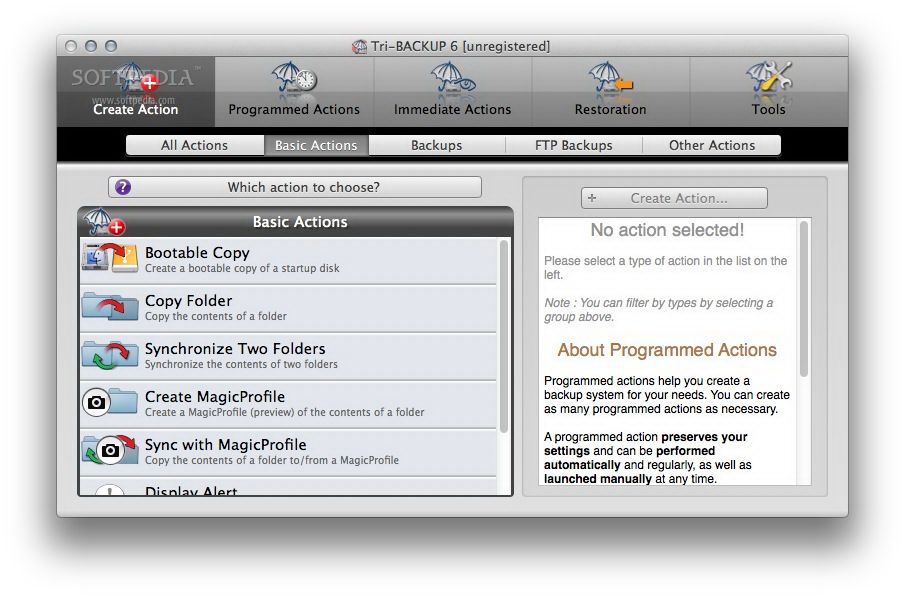Click the Synchronize Two Folders icon
This screenshot has width=905, height=596.
(x=110, y=354)
